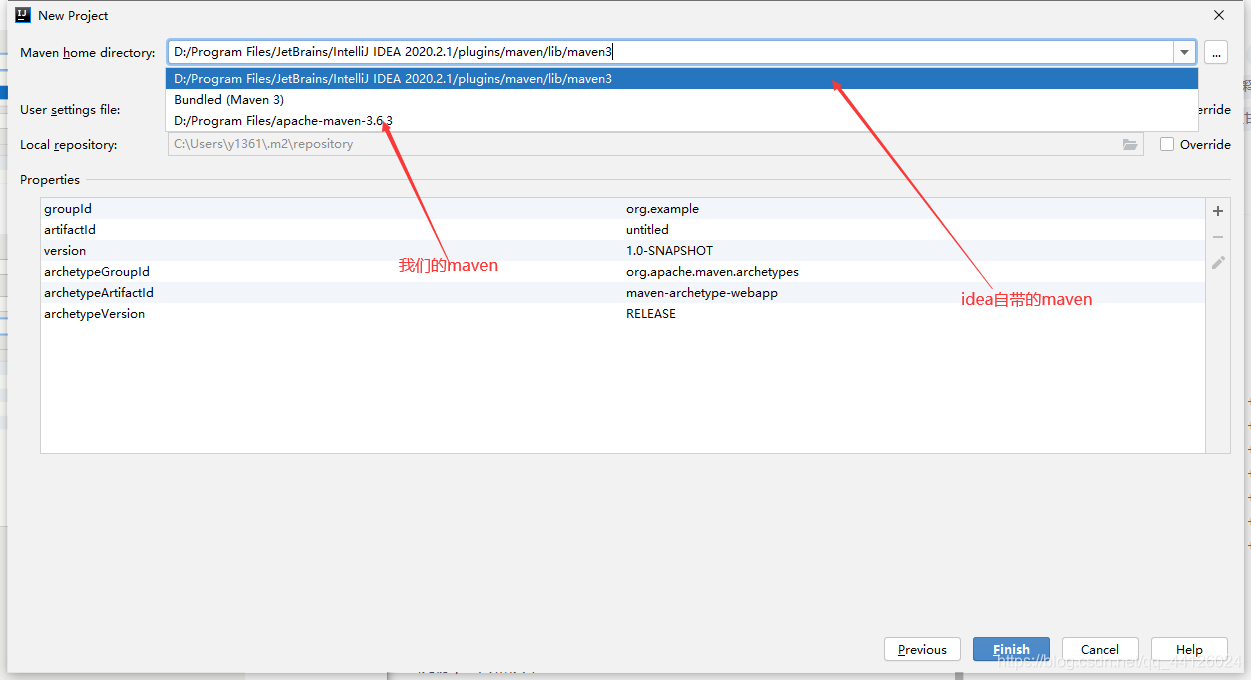The height and width of the screenshot is (680, 1251).
Task: Click the IntelliJ logo in title bar
Action: click(x=23, y=15)
